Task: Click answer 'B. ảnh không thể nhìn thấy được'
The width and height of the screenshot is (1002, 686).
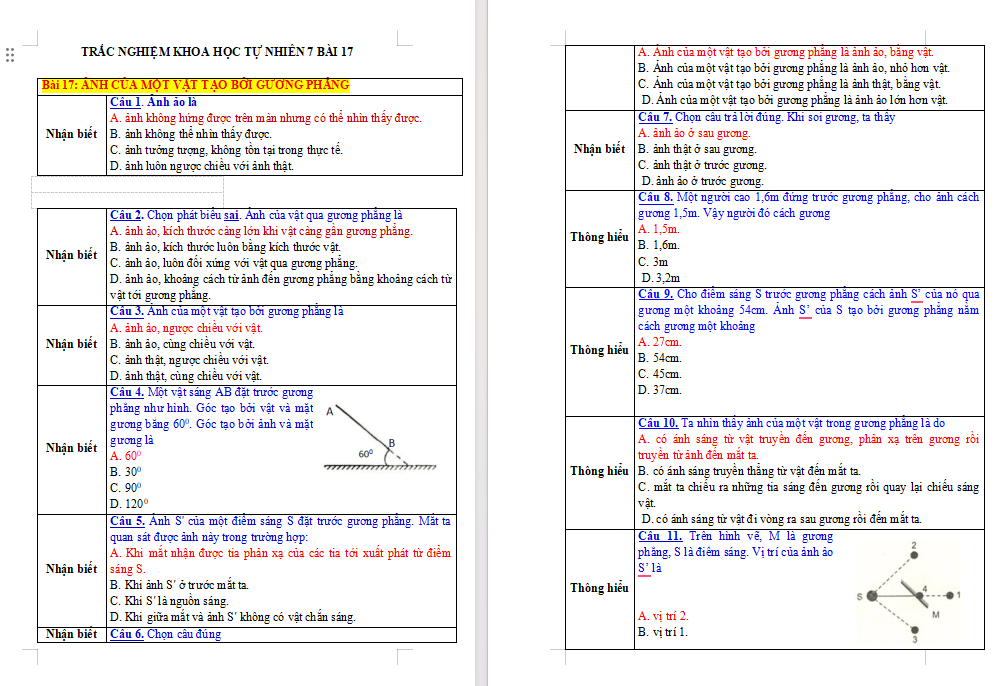Action: 191,134
